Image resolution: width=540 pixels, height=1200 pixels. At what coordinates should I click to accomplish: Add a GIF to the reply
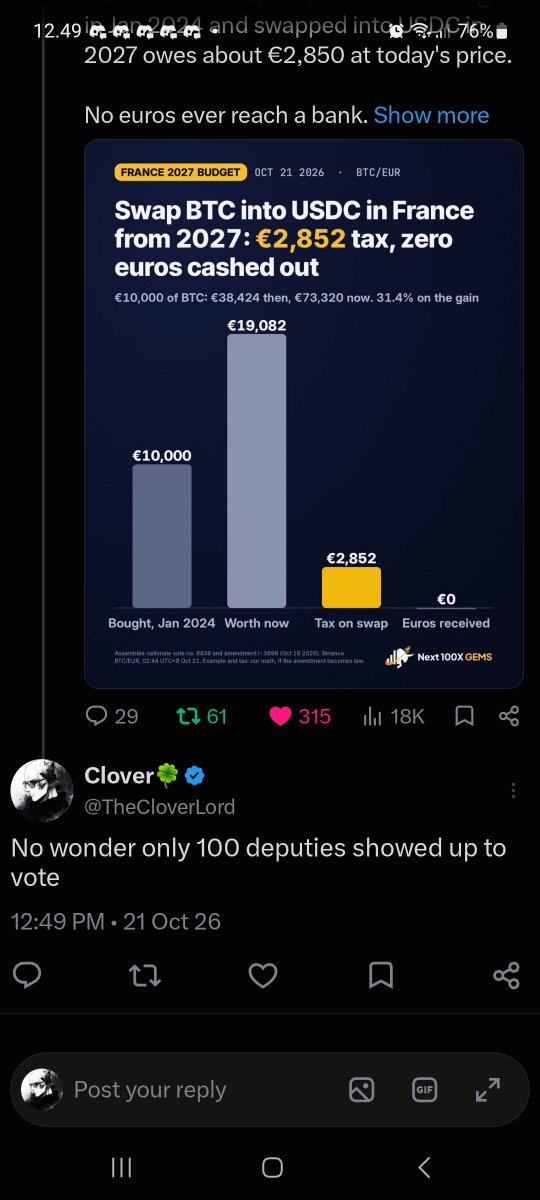425,1090
